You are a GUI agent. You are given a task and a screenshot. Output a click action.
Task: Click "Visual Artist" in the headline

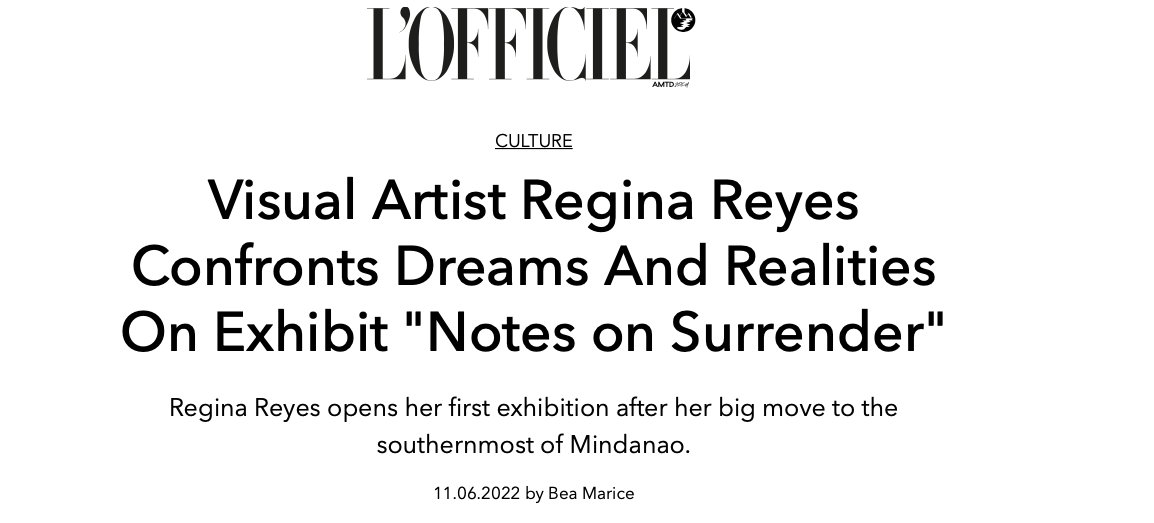coord(356,200)
